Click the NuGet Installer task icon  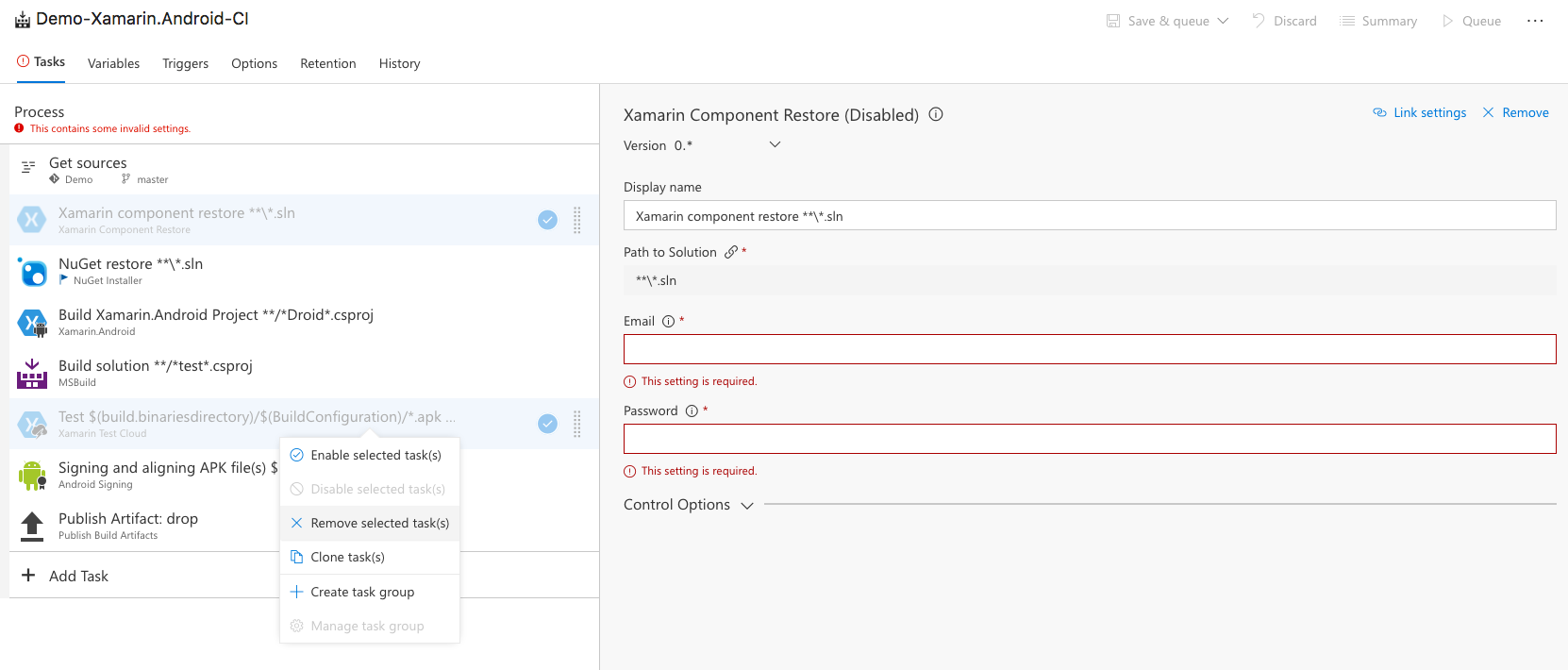(x=33, y=273)
